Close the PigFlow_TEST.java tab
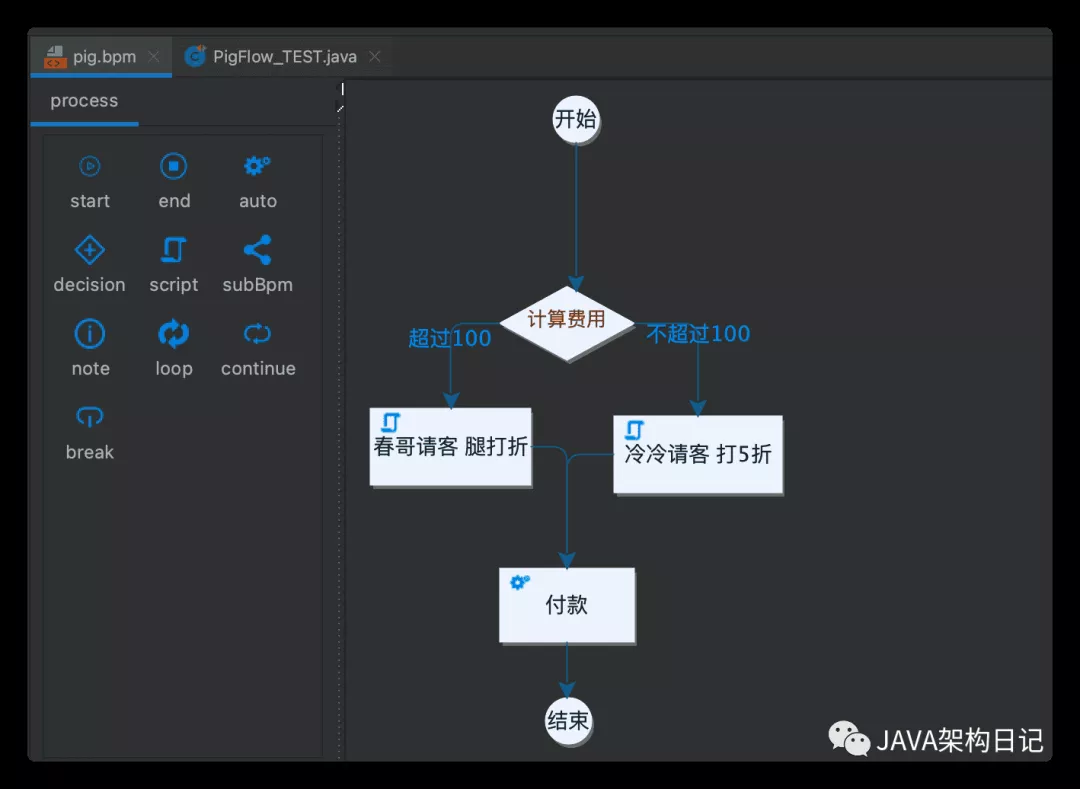The height and width of the screenshot is (789, 1080). pos(375,56)
